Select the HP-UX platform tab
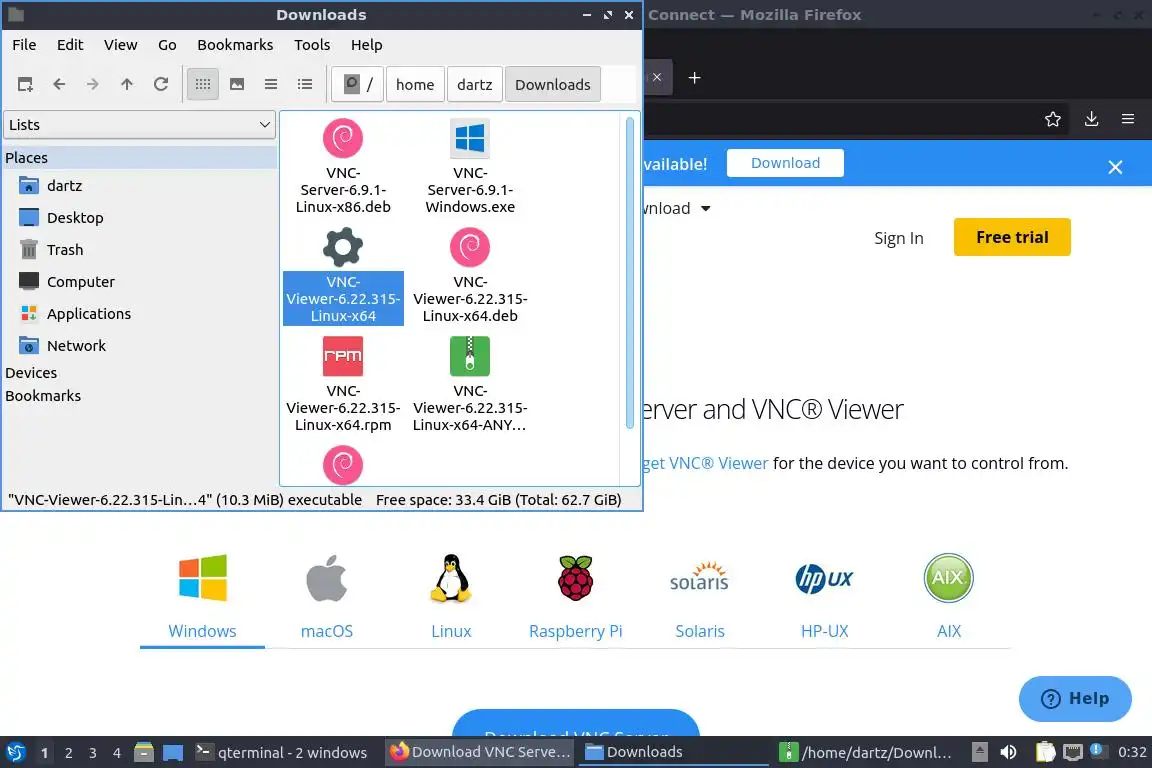1152x768 pixels. point(824,598)
